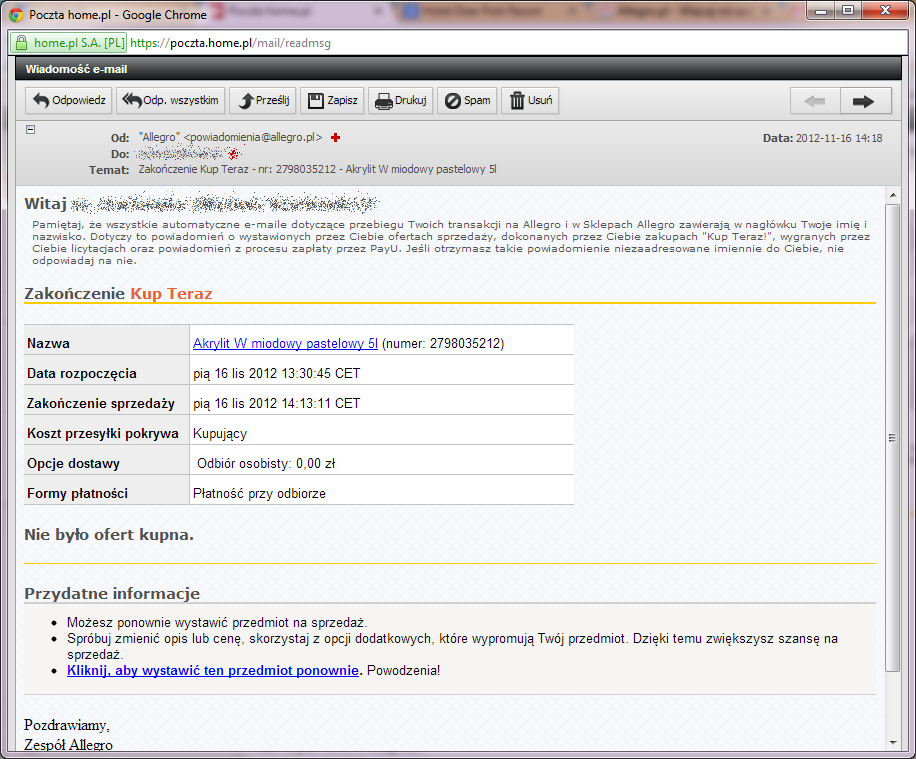The image size is (916, 759).
Task: Add sender with the red plus icon
Action: (335, 137)
